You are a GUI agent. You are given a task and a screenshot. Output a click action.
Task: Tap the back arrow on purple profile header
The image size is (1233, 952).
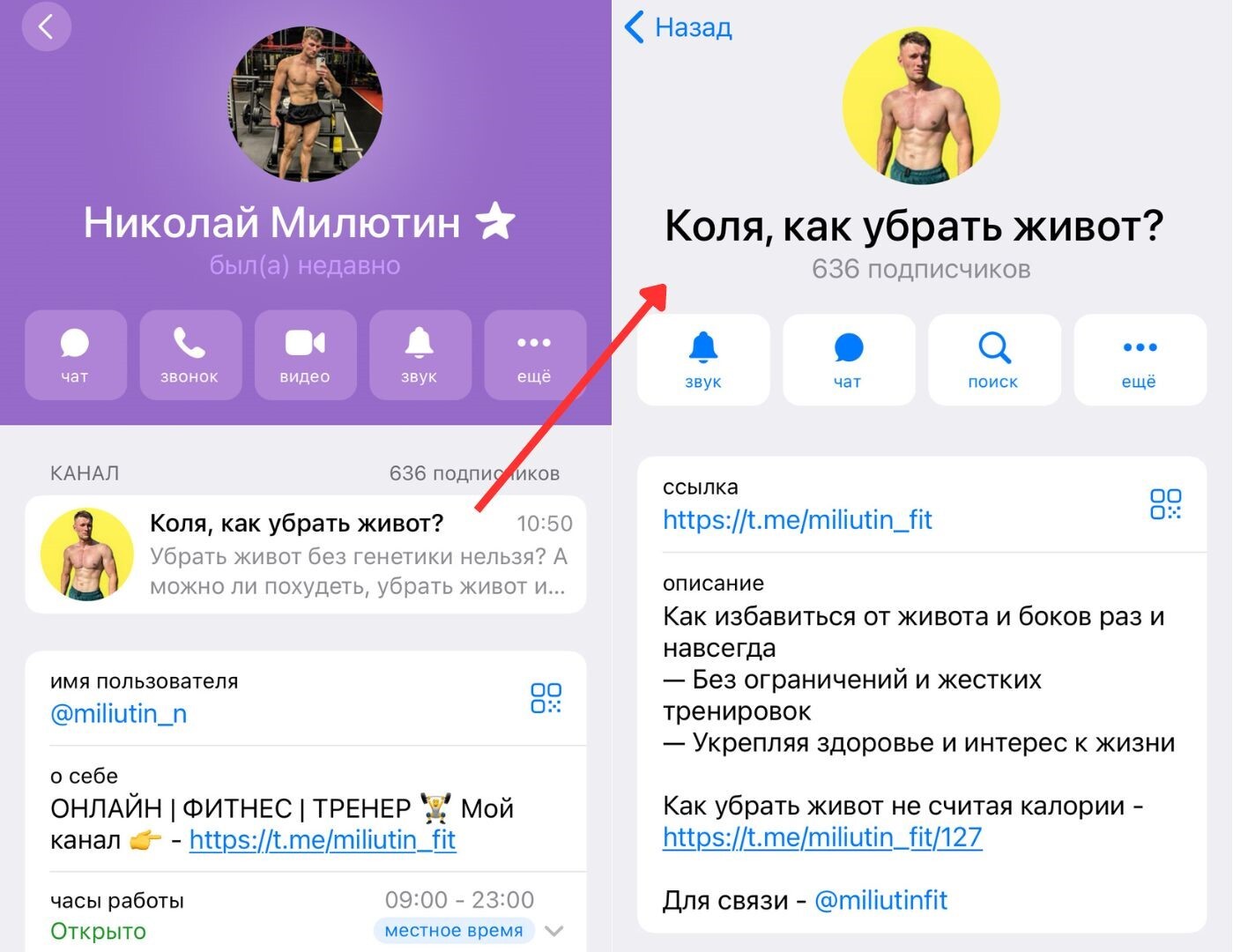(x=47, y=26)
